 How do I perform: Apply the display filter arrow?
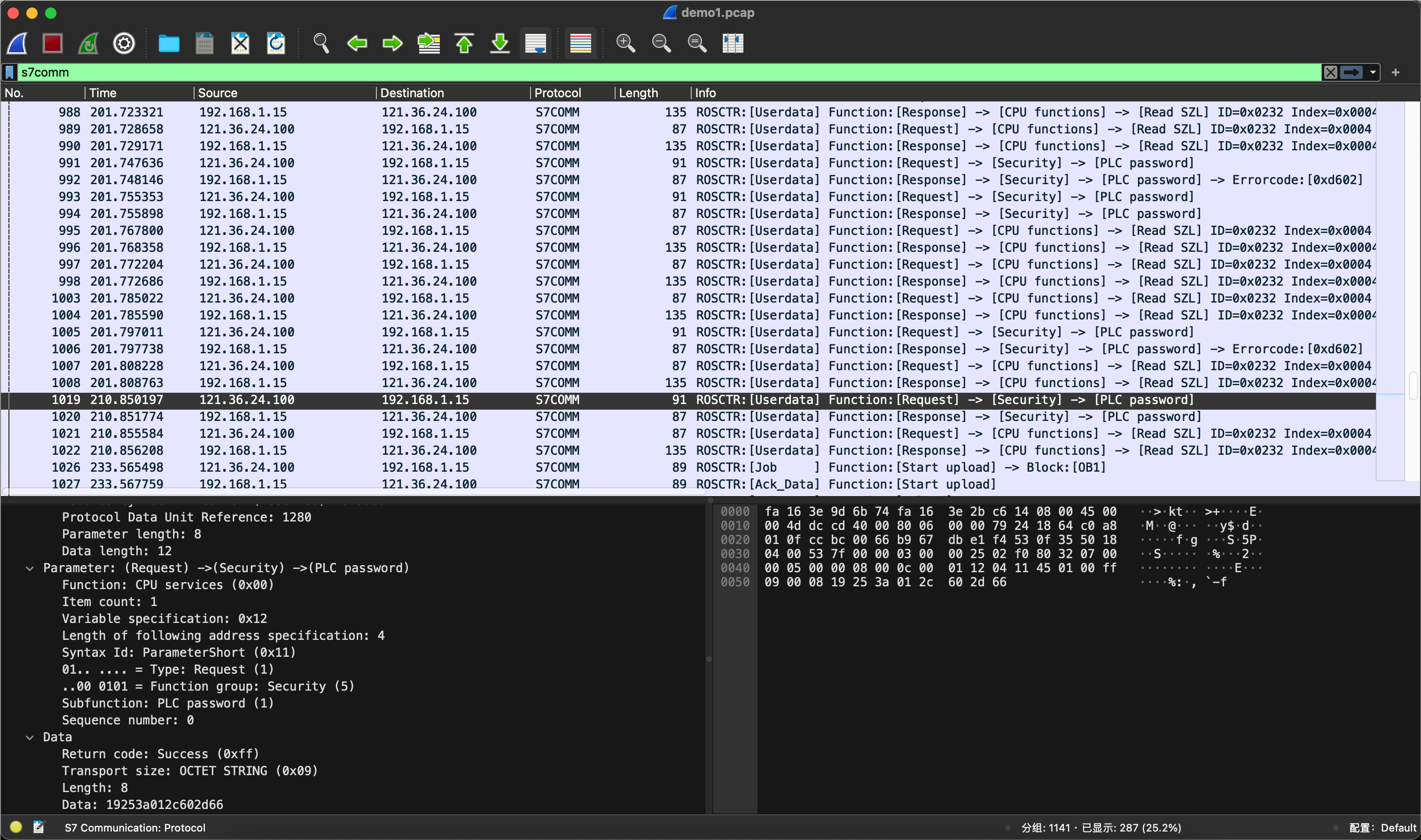pyautogui.click(x=1352, y=72)
